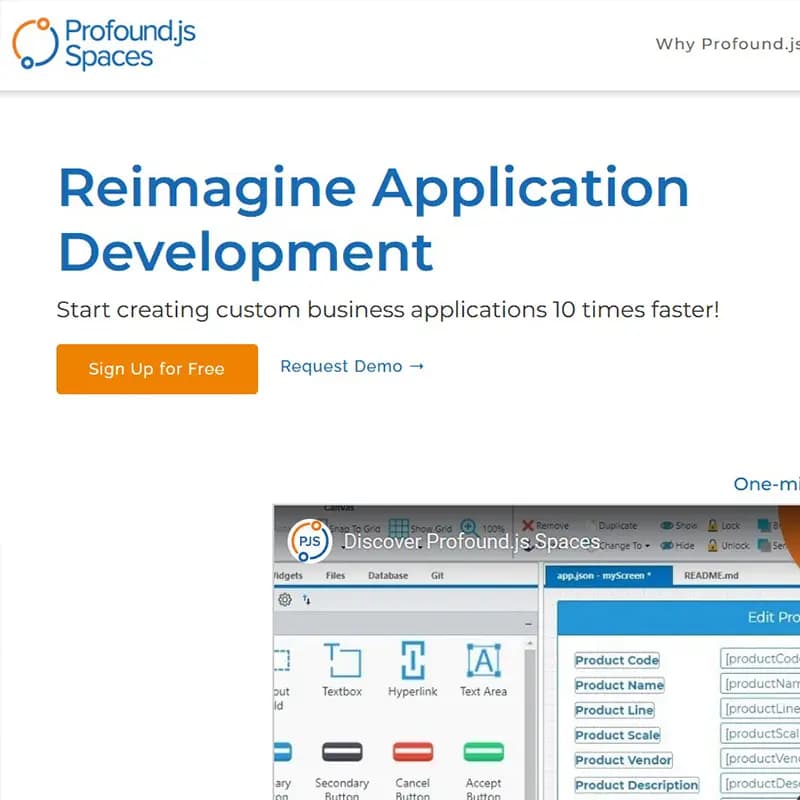Click the productCode input field

760,659
